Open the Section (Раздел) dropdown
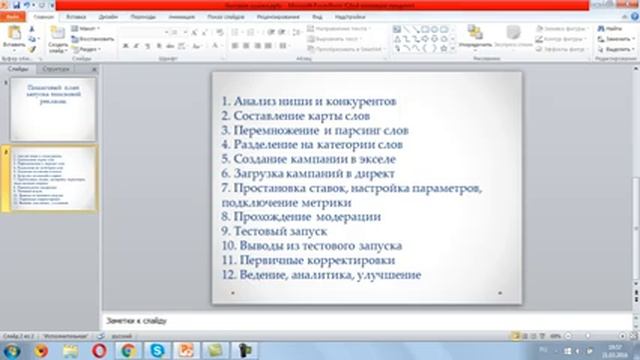This screenshot has height=360, width=640. pos(87,49)
